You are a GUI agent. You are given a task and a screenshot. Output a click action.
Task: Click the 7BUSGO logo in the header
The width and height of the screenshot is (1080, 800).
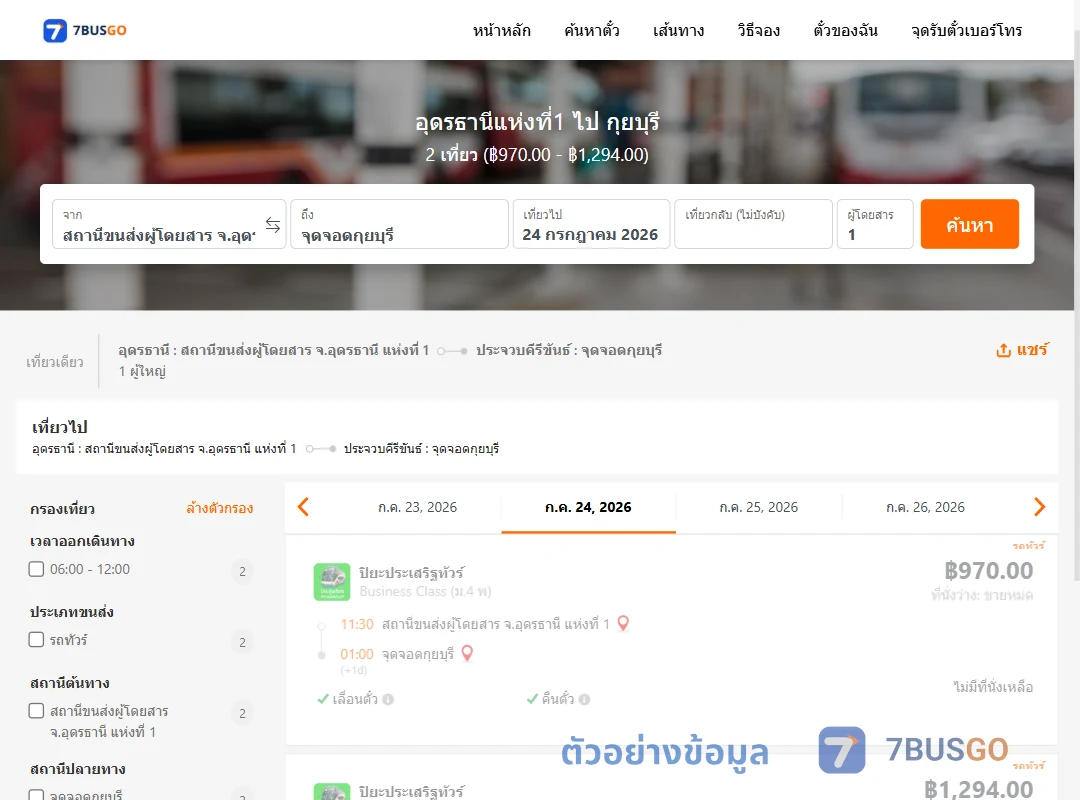pyautogui.click(x=85, y=30)
